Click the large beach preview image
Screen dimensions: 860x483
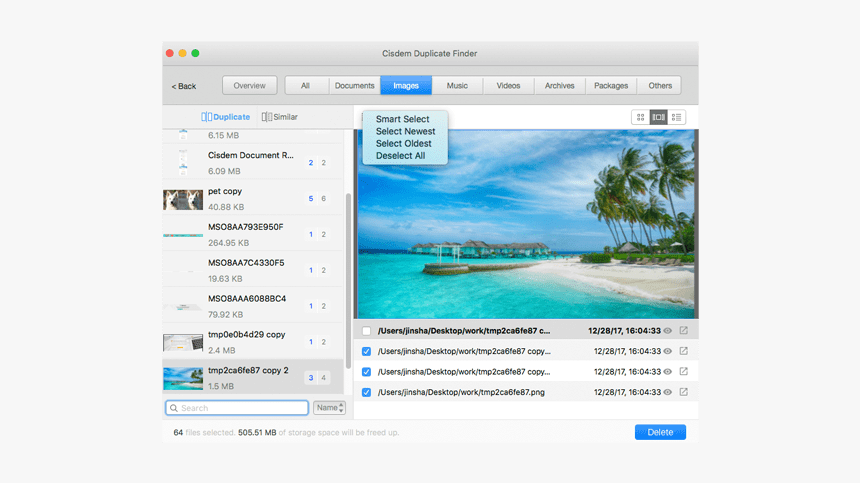(x=526, y=224)
